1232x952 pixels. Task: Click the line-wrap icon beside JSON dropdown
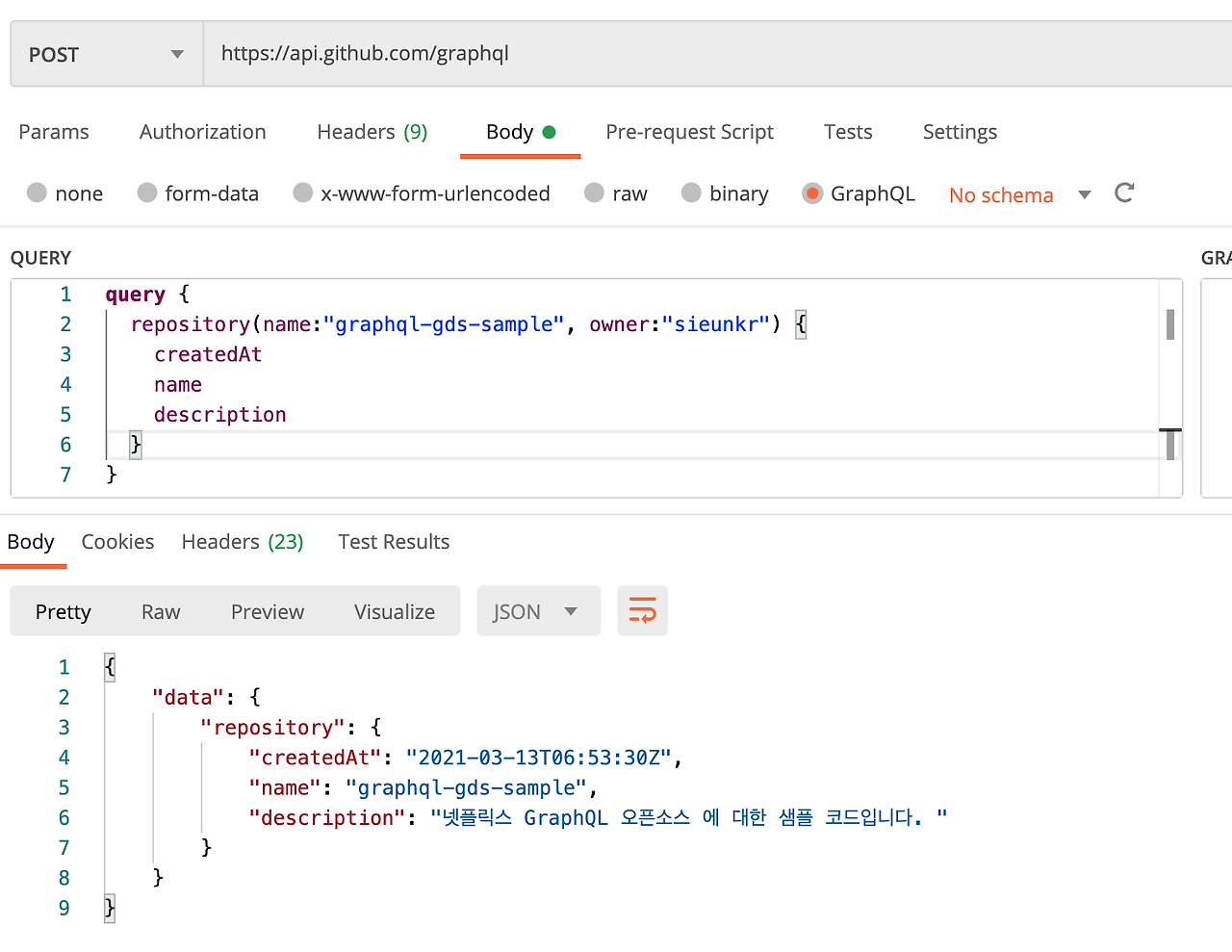(x=642, y=610)
